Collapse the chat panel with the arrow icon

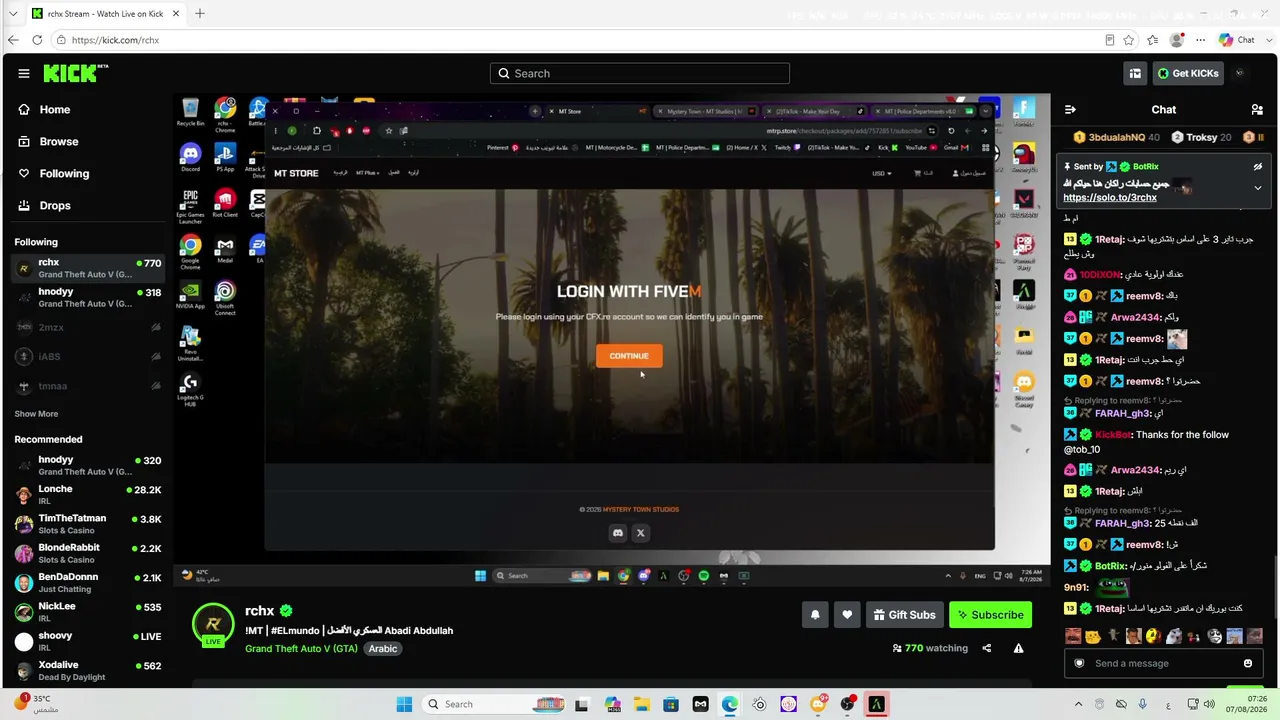pyautogui.click(x=1070, y=109)
